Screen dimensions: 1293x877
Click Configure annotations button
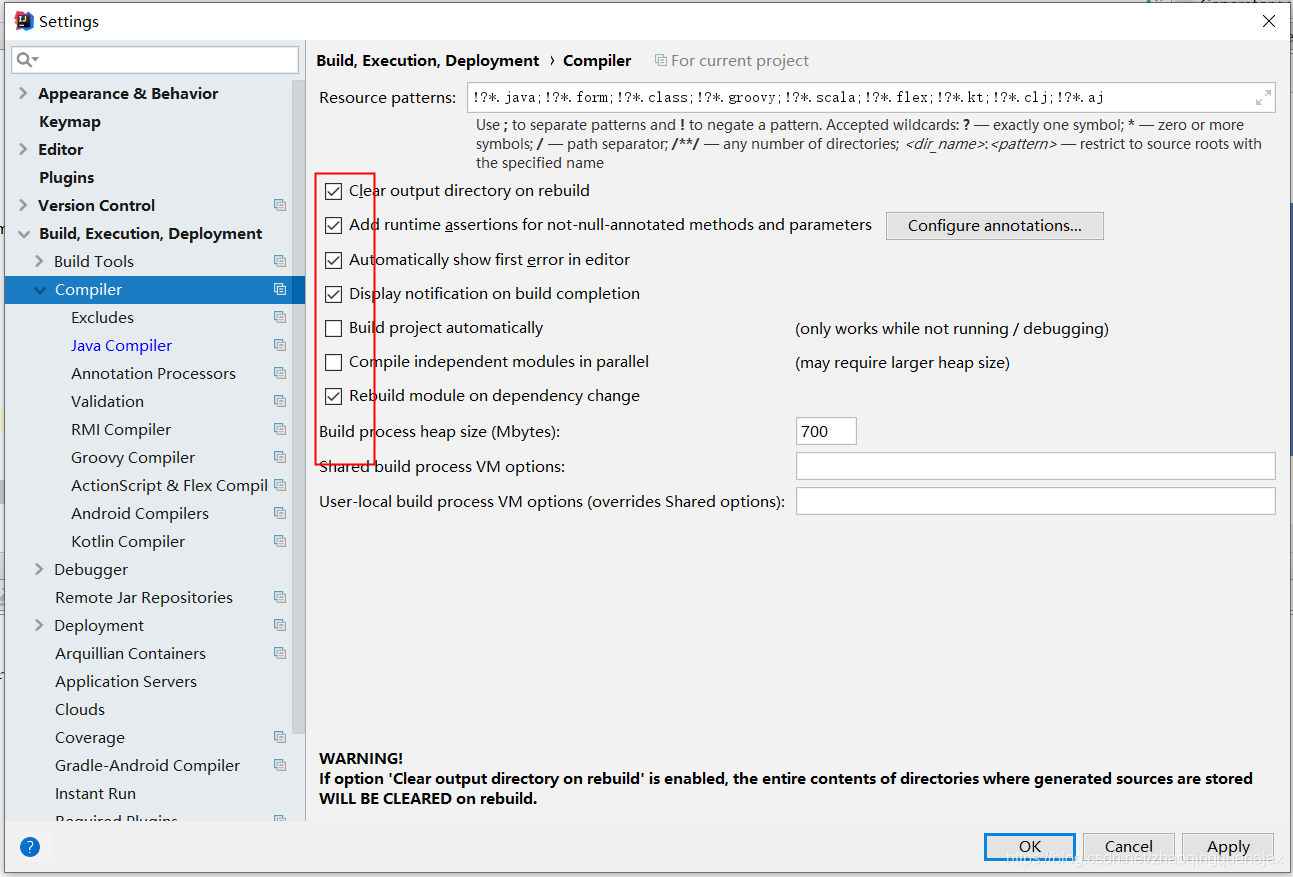pos(995,226)
